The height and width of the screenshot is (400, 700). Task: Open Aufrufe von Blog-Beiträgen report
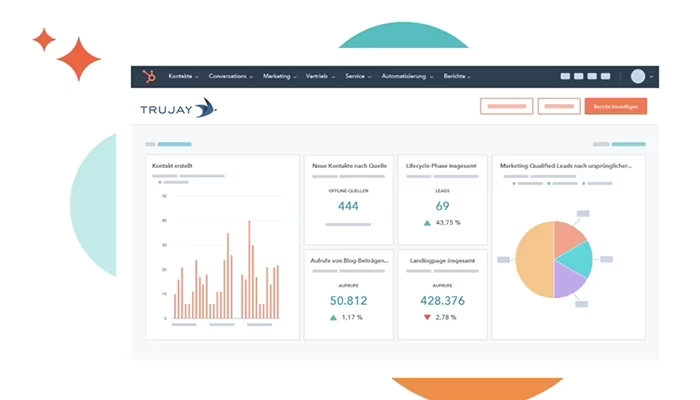pyautogui.click(x=349, y=261)
